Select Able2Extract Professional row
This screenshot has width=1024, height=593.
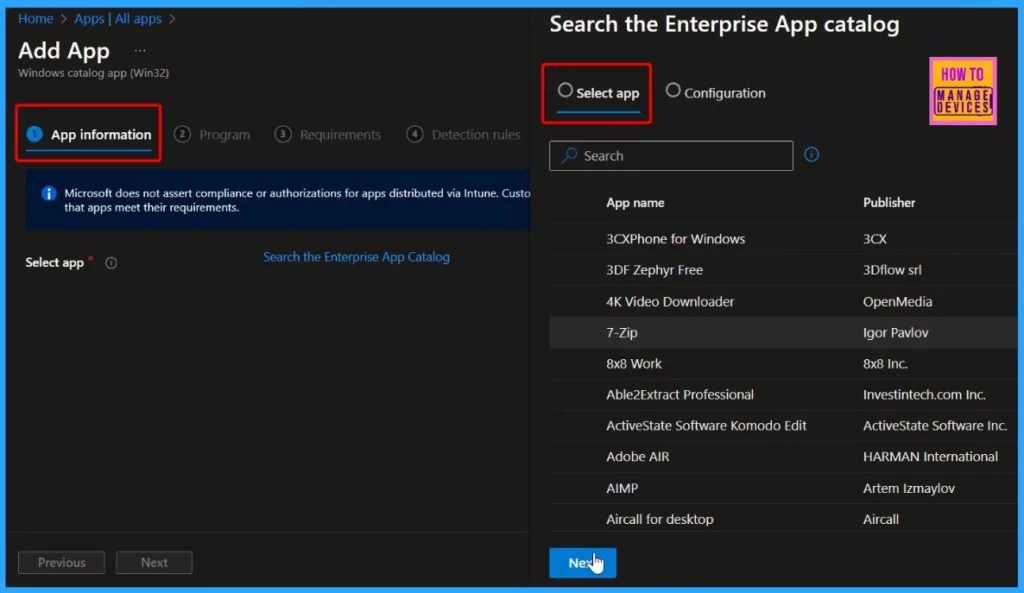(783, 394)
